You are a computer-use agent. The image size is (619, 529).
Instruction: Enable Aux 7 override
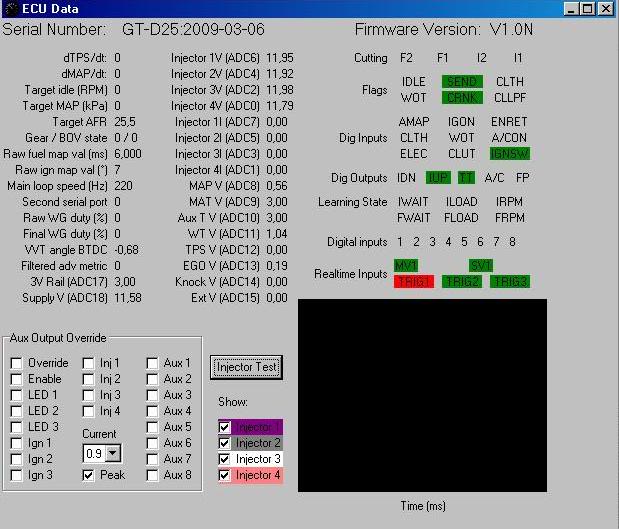(x=152, y=459)
